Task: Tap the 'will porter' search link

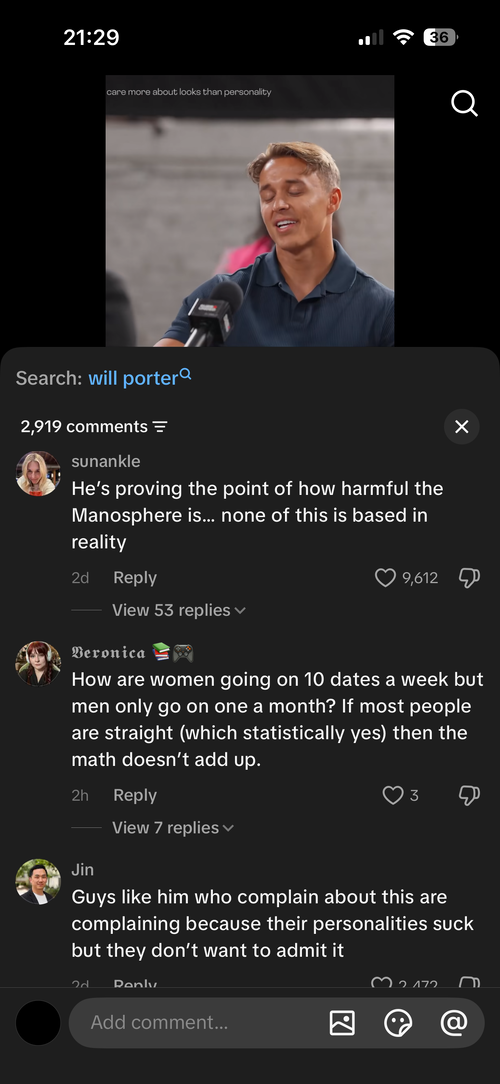Action: coord(139,378)
